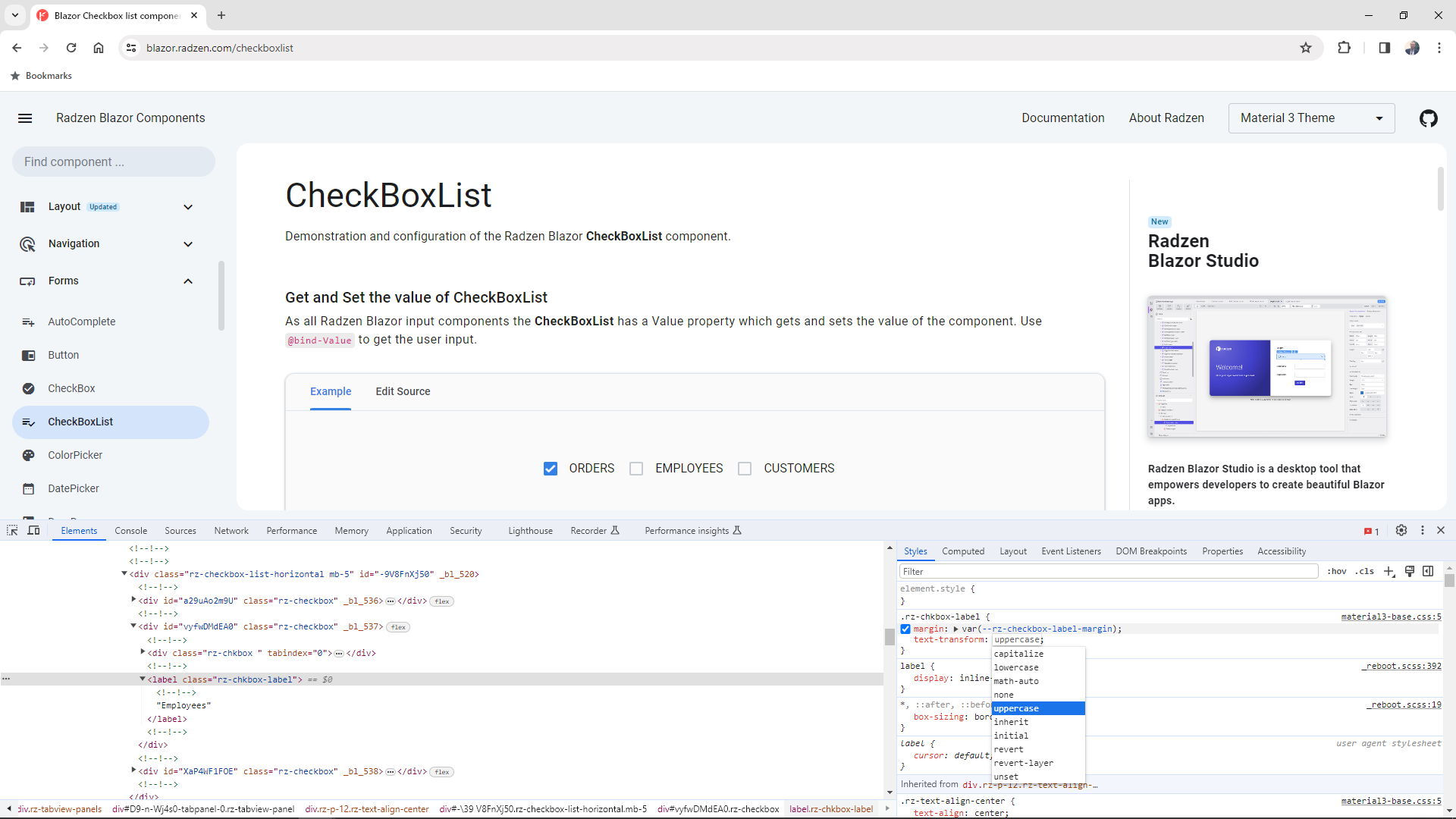This screenshot has height=819, width=1456.
Task: Check the EMPLOYEES checkbox
Action: coord(636,469)
